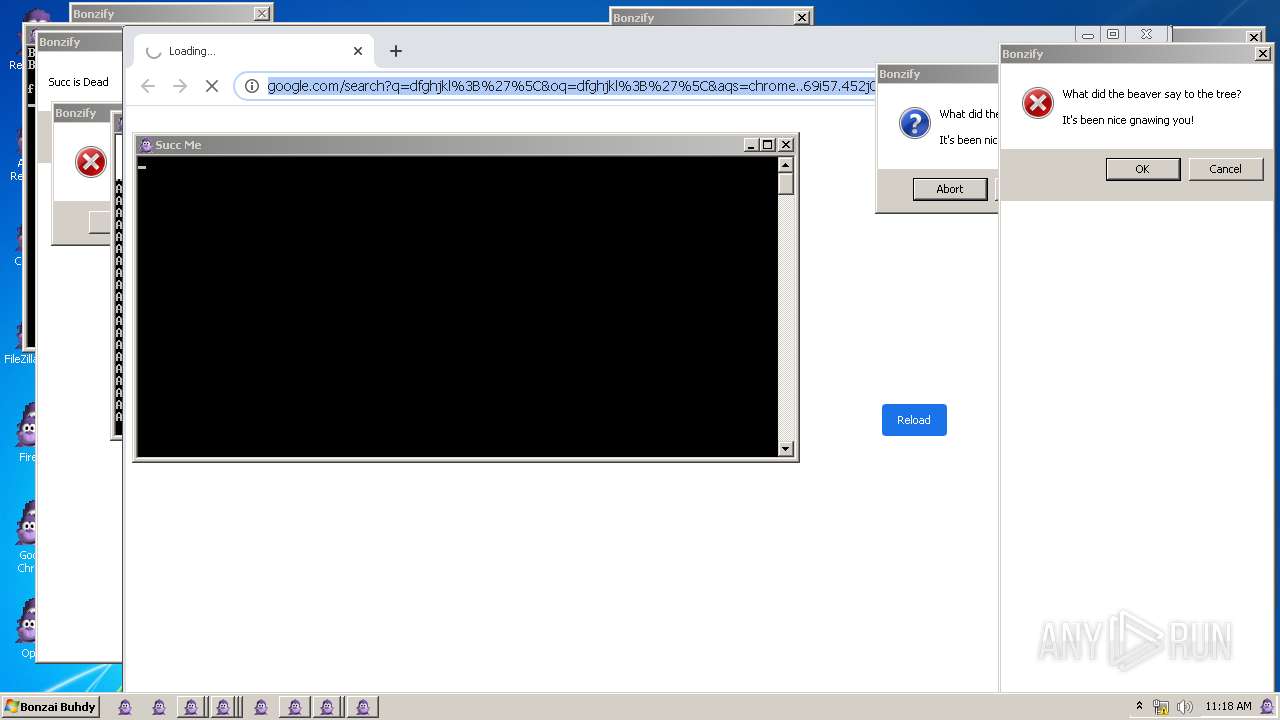This screenshot has height=720, width=1280.
Task: Click the Succ Me scrollbar down arrow
Action: [x=786, y=449]
